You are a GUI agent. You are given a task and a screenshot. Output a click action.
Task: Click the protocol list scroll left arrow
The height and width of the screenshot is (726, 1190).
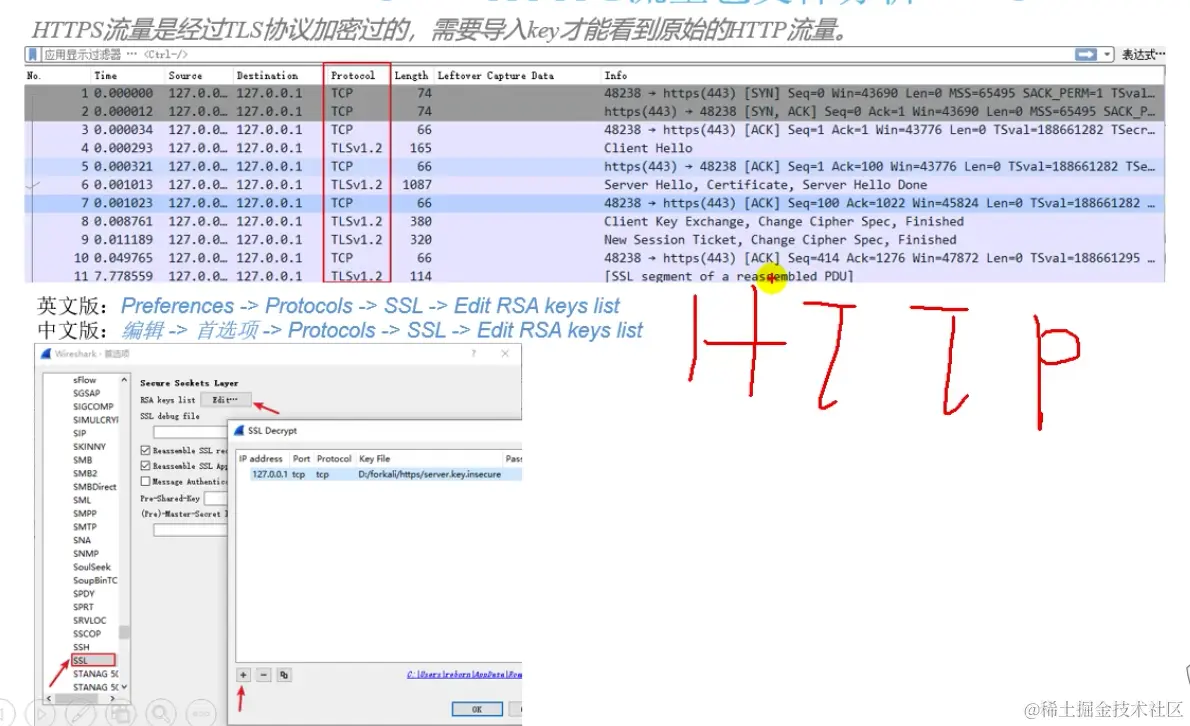click(49, 698)
